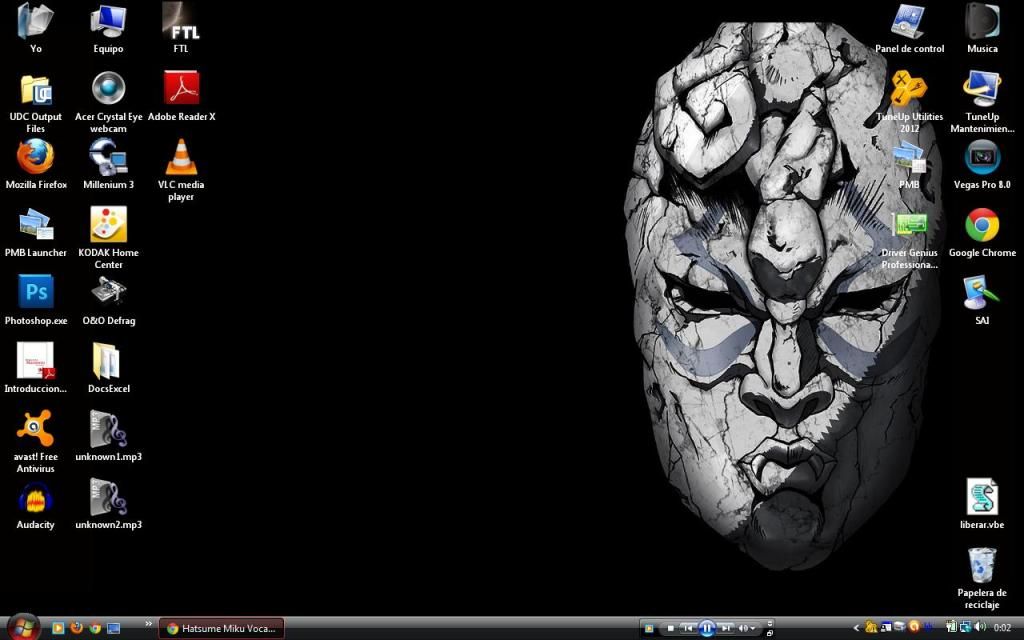
Task: Select the unknown1.mp3 file
Action: pyautogui.click(x=108, y=436)
